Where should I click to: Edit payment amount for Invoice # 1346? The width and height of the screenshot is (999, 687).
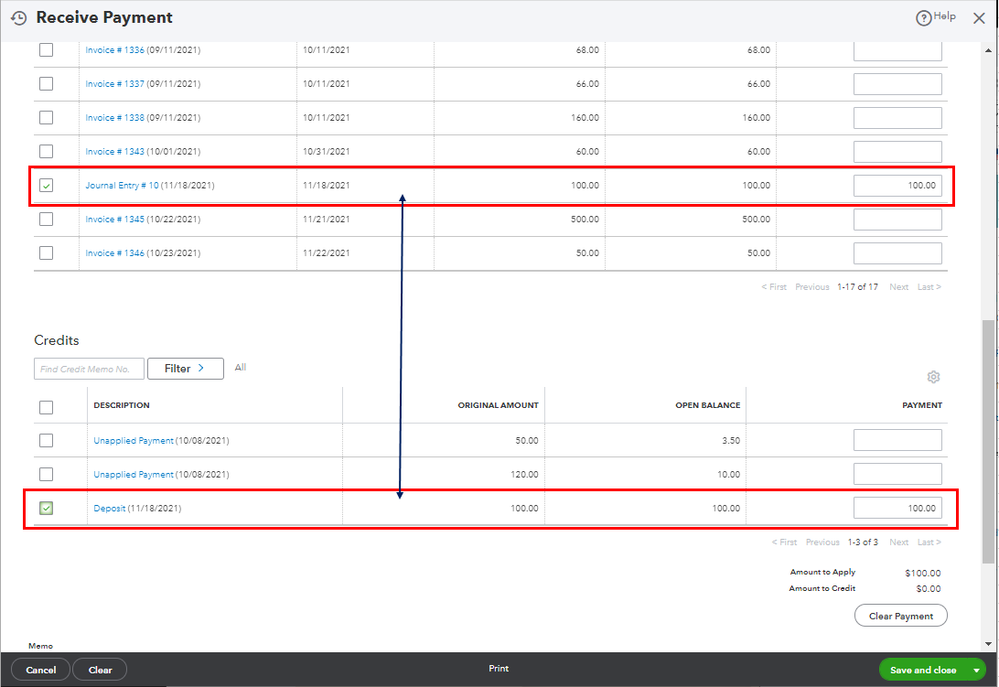coord(897,253)
